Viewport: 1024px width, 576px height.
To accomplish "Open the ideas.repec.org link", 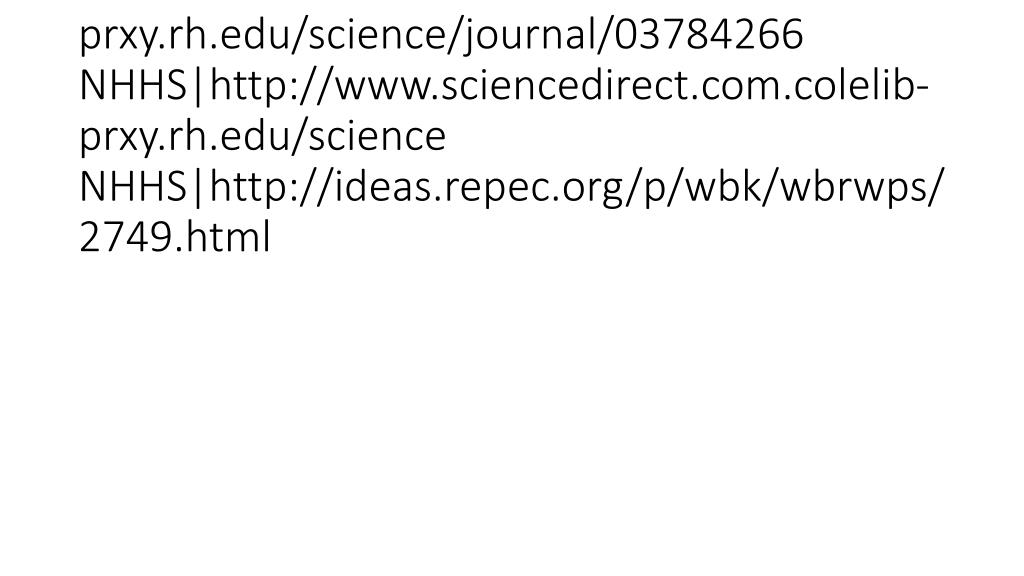I will click(x=470, y=187).
